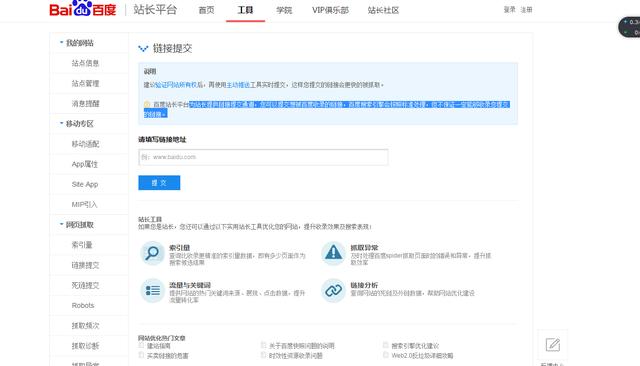
Task: Click the 注册 link
Action: pos(527,9)
